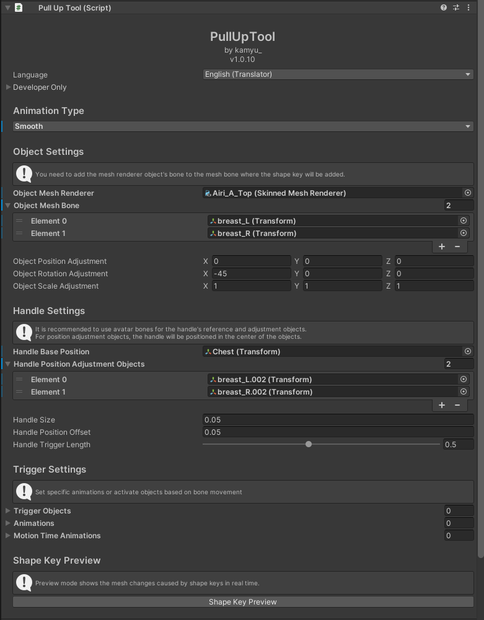Click the Handle Size value field
Viewport: 484px width, 620px height.
(x=338, y=420)
